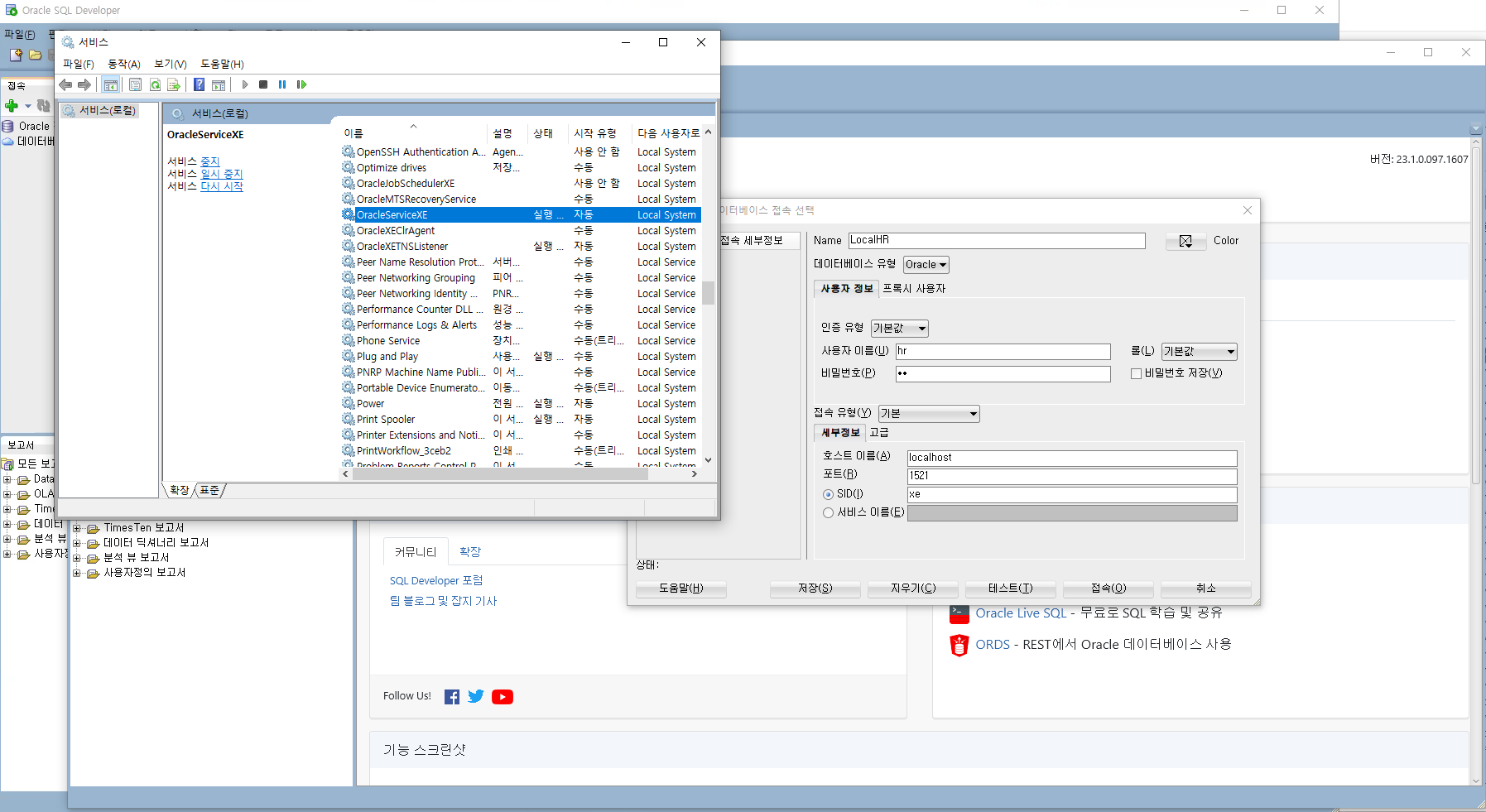Open SQL Developer forum link

pos(436,581)
